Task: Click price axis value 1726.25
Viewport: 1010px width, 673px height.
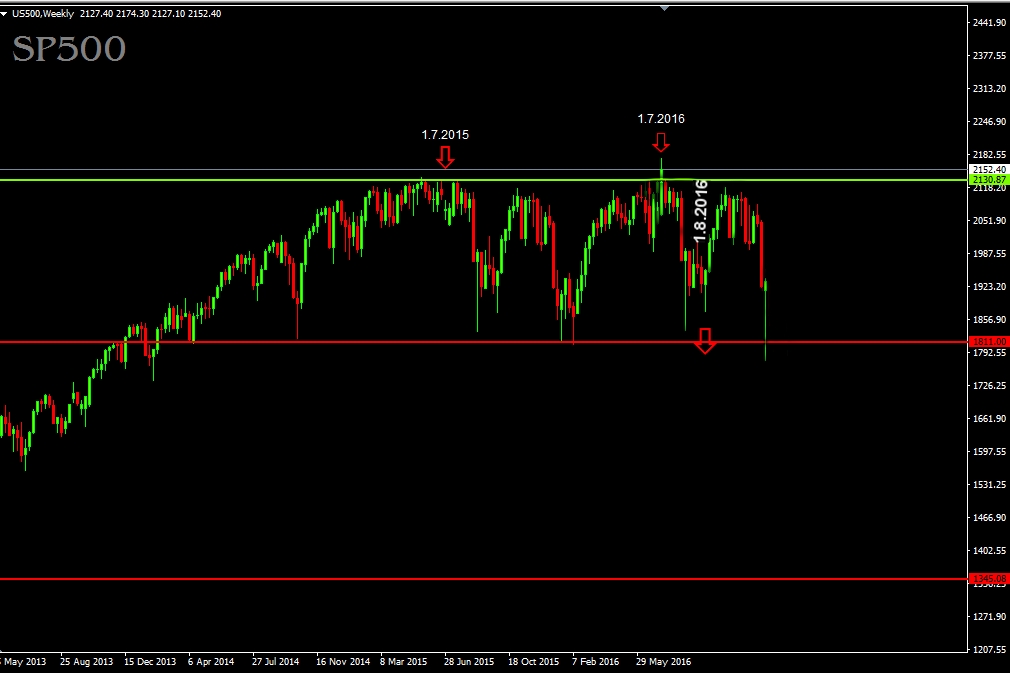Action: tap(989, 386)
